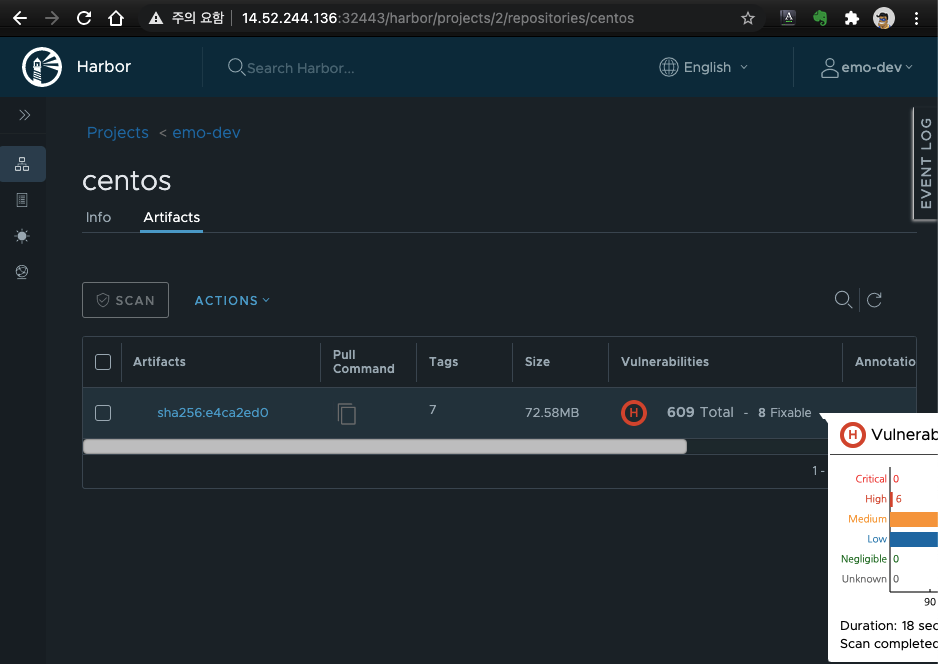Click the Duration: 18 sec text
Viewport: 938px width, 664px height.
tap(888, 626)
